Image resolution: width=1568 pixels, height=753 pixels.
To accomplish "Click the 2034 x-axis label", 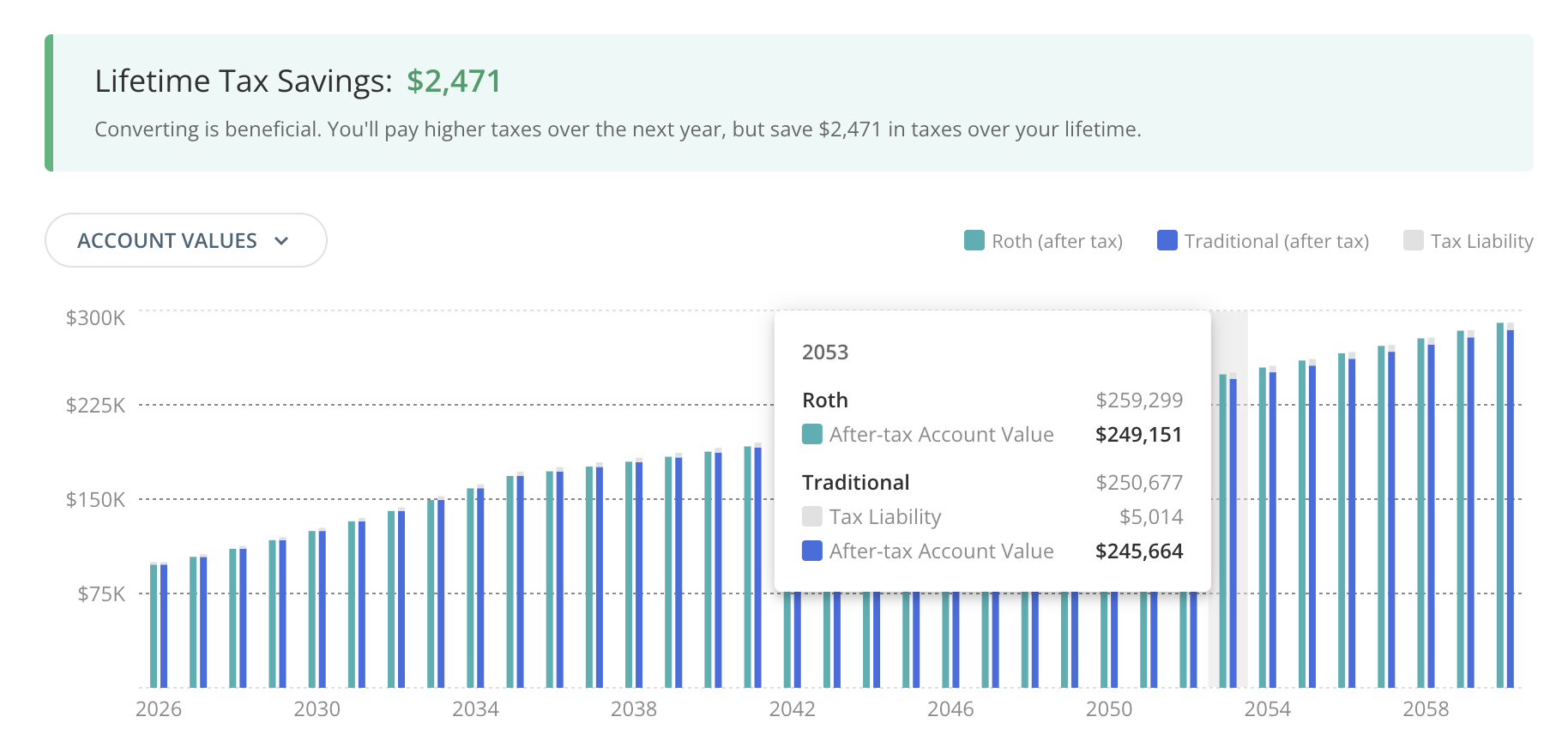I will [x=475, y=709].
